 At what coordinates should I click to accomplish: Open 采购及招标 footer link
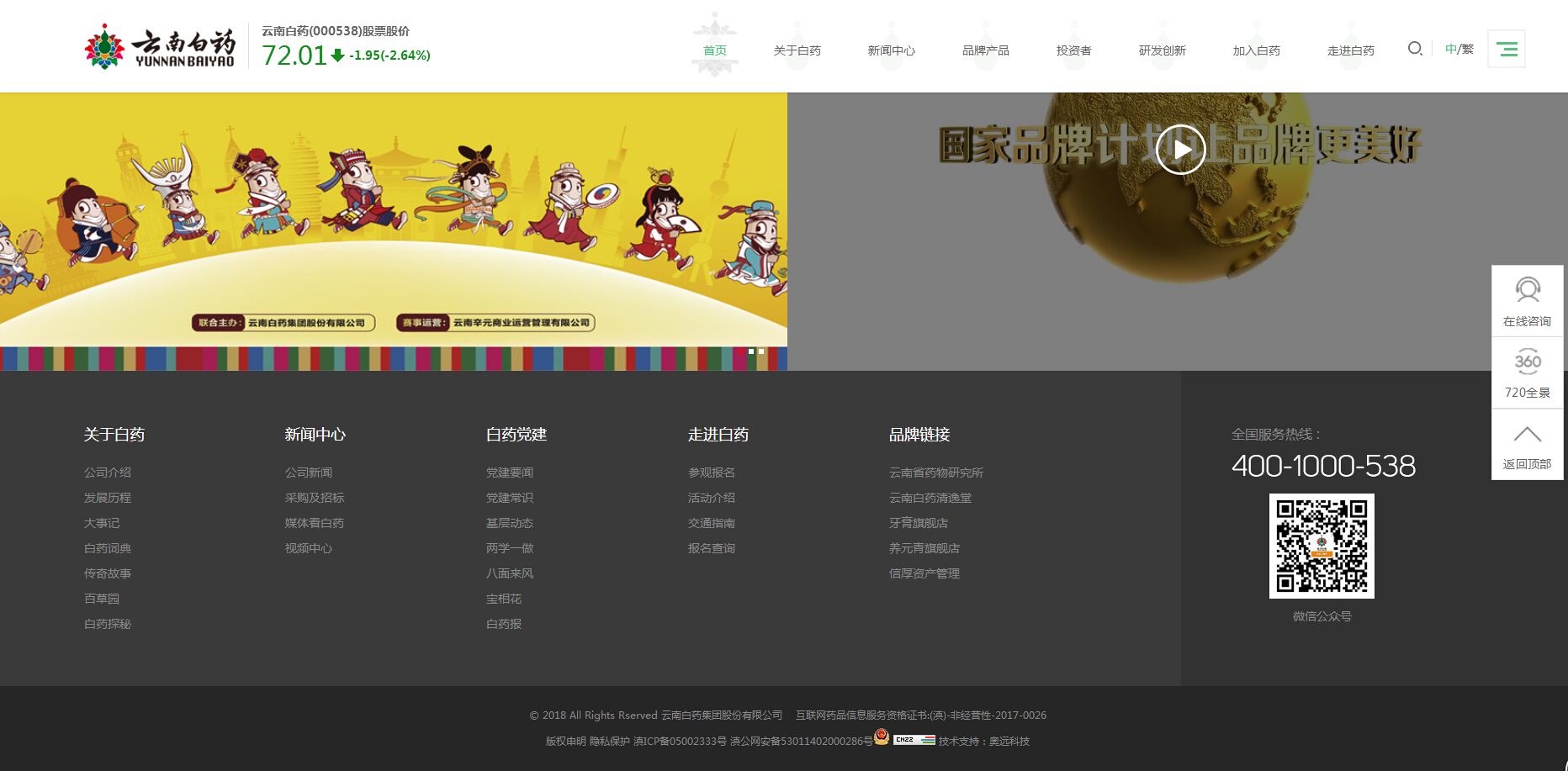coord(315,498)
